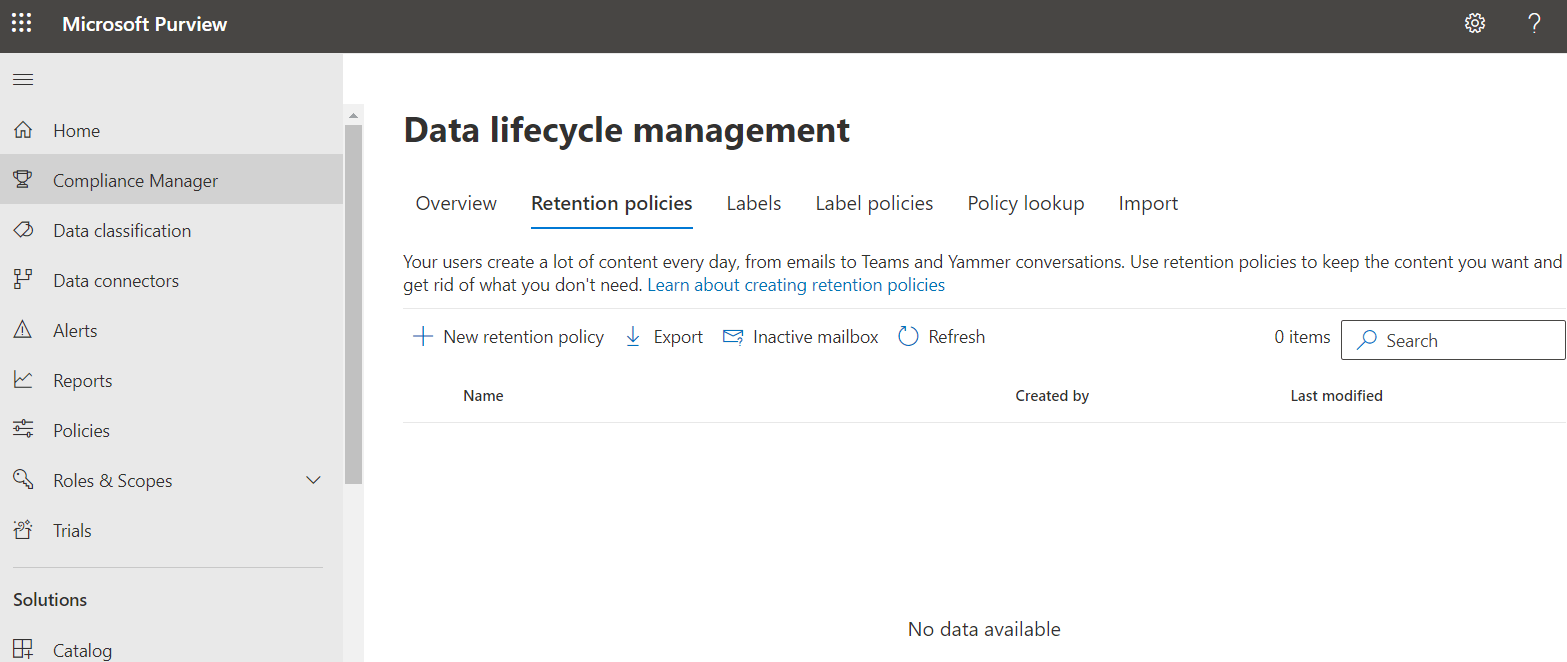Expand the Roles & Scopes section
The width and height of the screenshot is (1567, 662).
point(313,480)
